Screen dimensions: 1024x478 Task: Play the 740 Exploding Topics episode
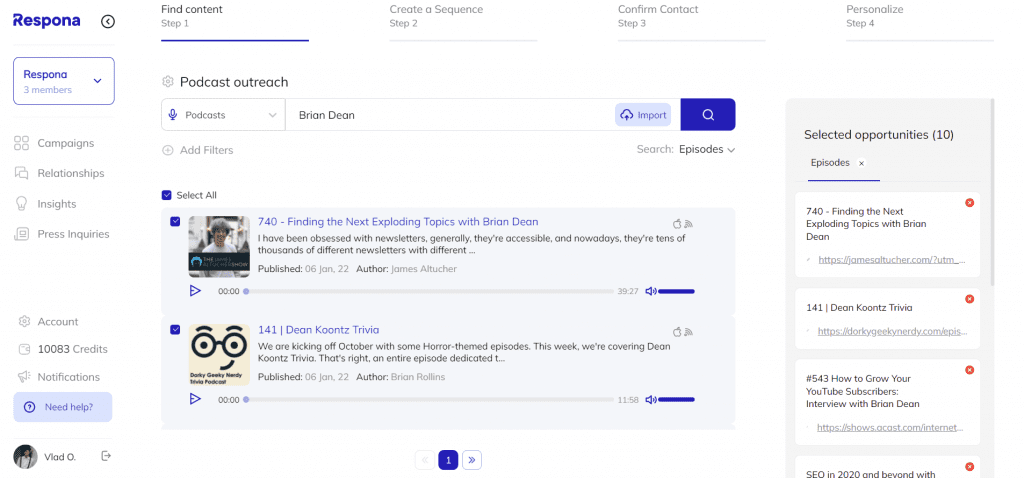point(195,291)
